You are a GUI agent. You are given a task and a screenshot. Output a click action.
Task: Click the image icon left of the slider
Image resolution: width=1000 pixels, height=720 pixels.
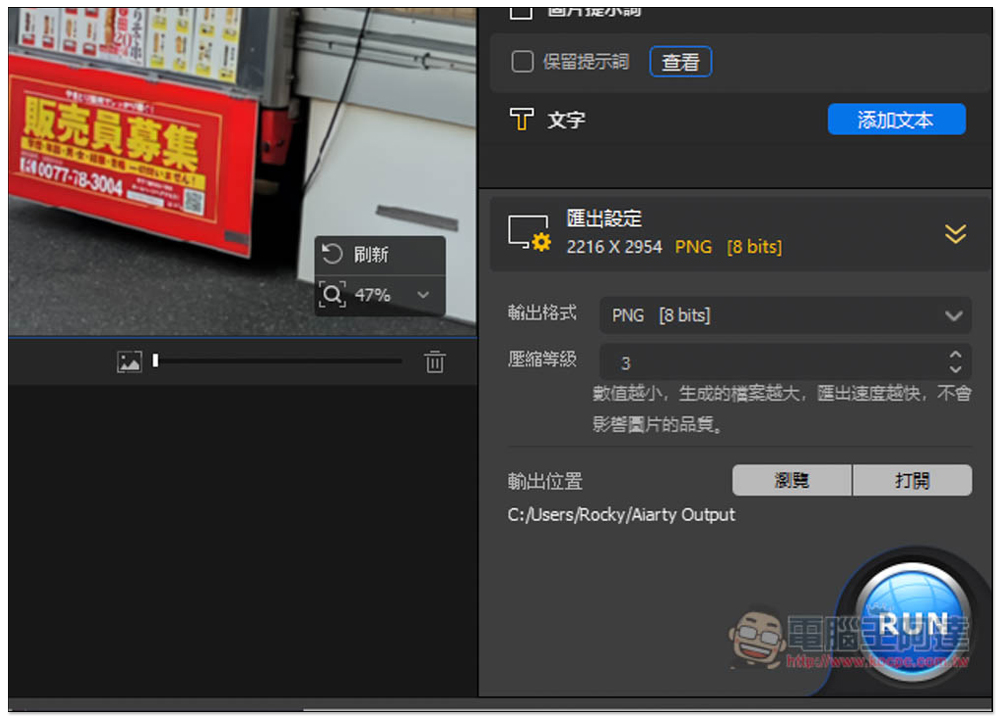point(129,362)
